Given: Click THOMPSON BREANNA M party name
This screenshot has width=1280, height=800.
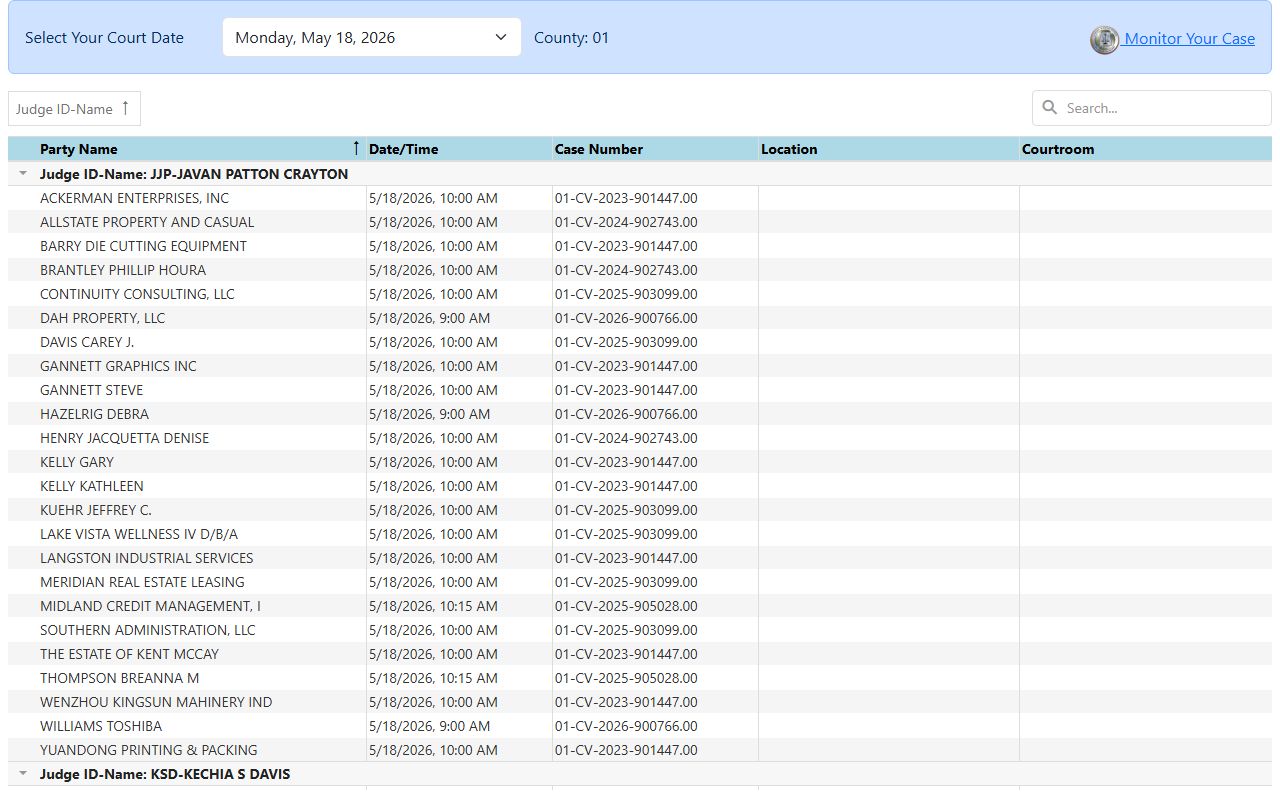Looking at the screenshot, I should point(120,678).
